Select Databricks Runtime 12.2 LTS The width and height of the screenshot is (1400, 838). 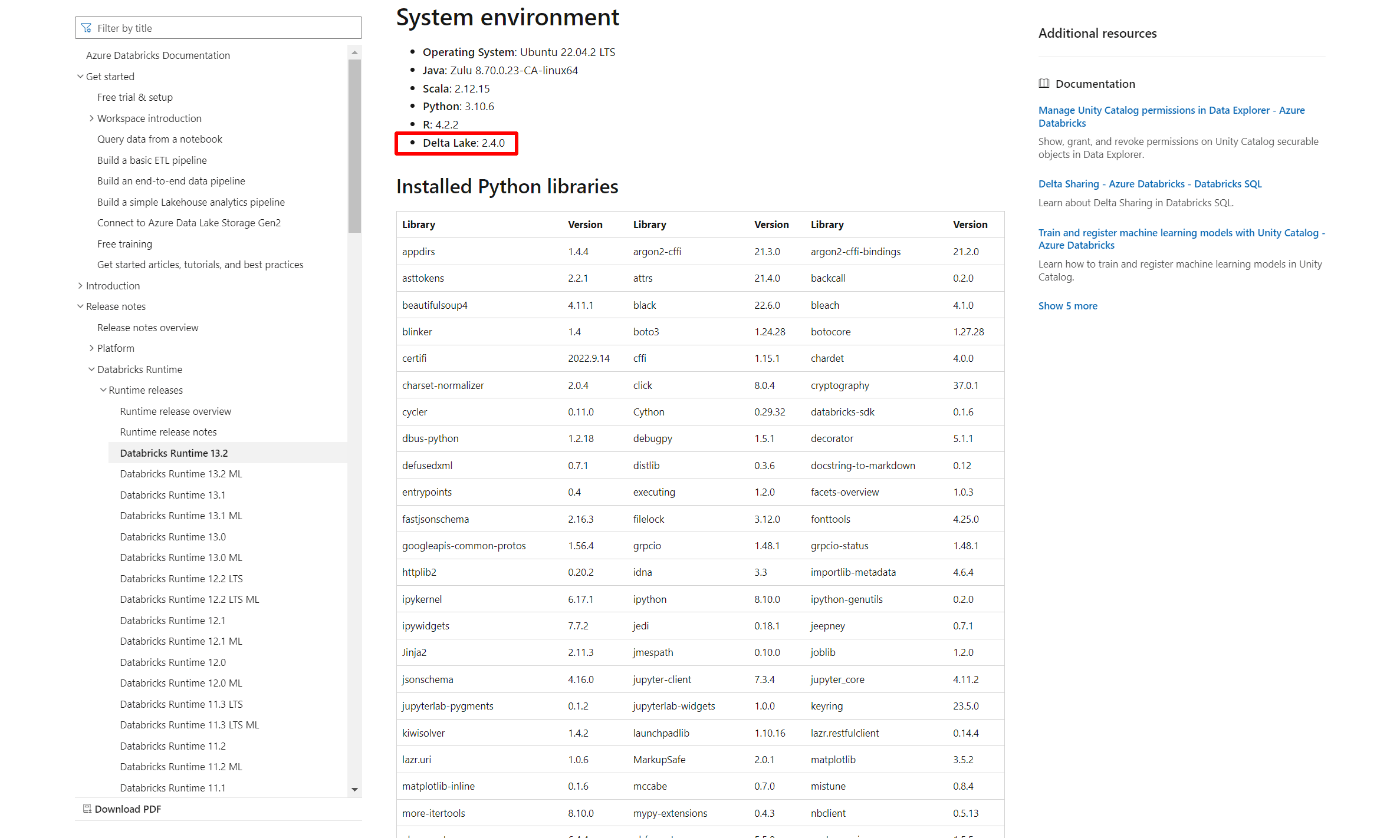point(184,578)
